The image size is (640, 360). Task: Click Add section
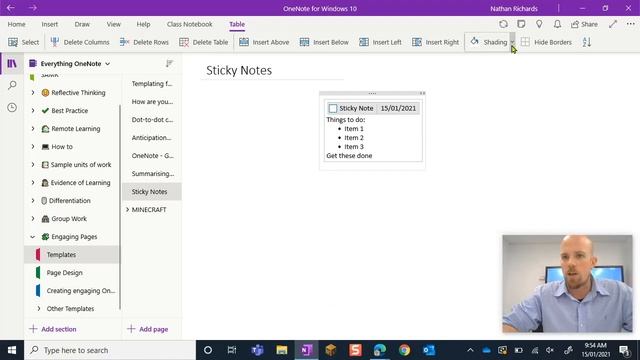(x=53, y=329)
